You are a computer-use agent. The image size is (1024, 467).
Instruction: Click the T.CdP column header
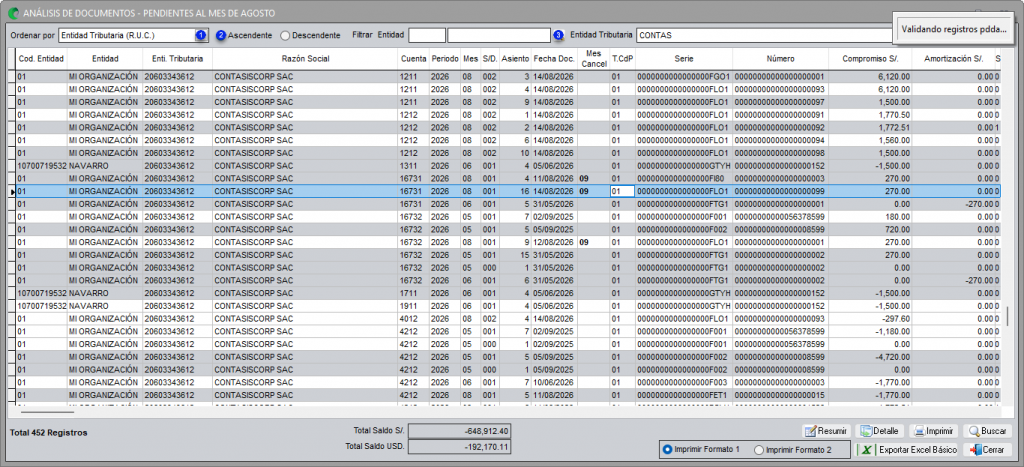tap(622, 59)
